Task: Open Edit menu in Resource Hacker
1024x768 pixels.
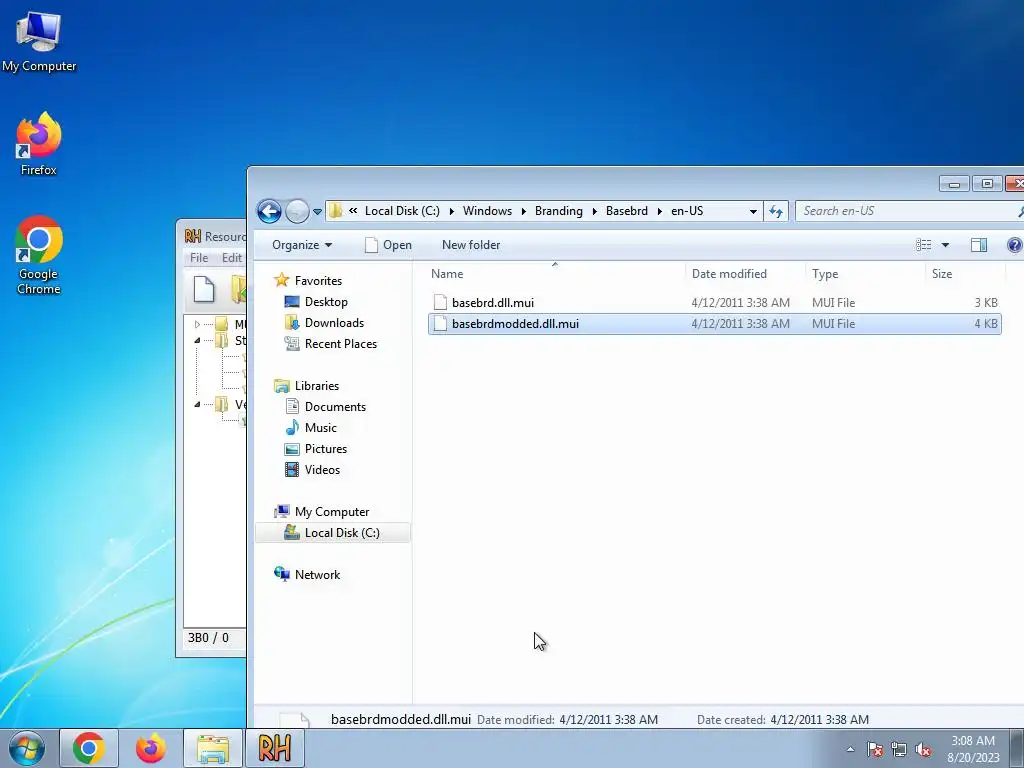Action: (232, 258)
